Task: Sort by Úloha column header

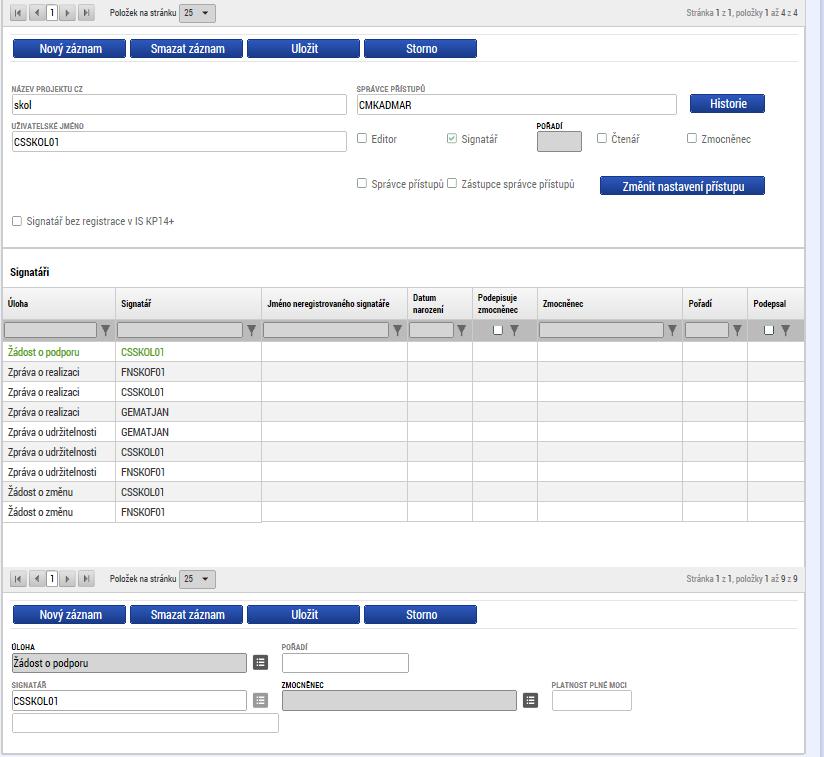Action: (18, 304)
